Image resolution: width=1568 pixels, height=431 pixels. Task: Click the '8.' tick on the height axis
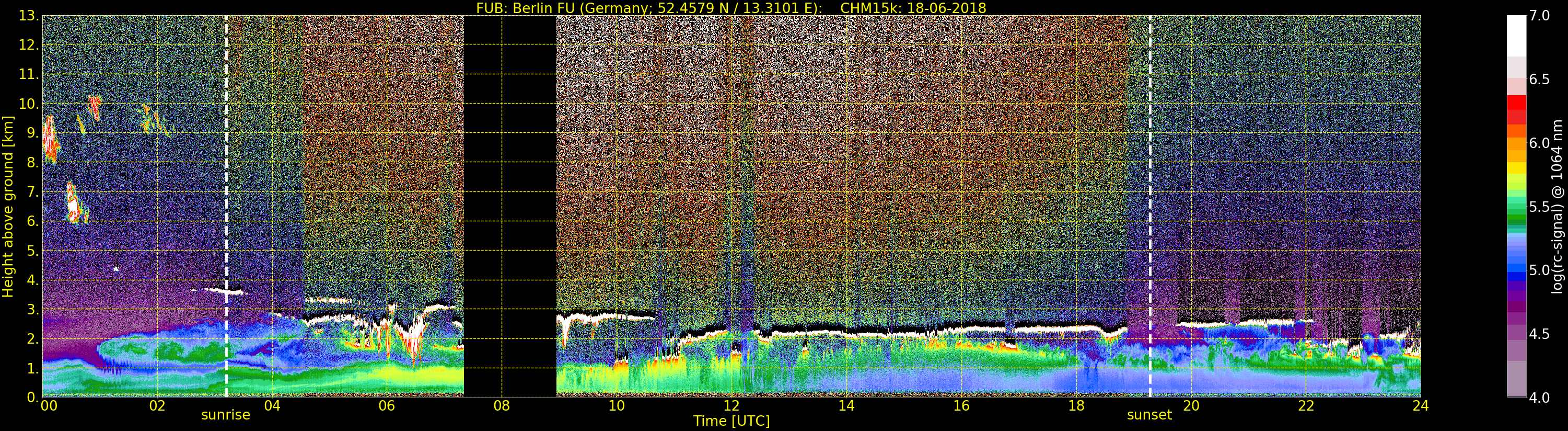pos(32,163)
